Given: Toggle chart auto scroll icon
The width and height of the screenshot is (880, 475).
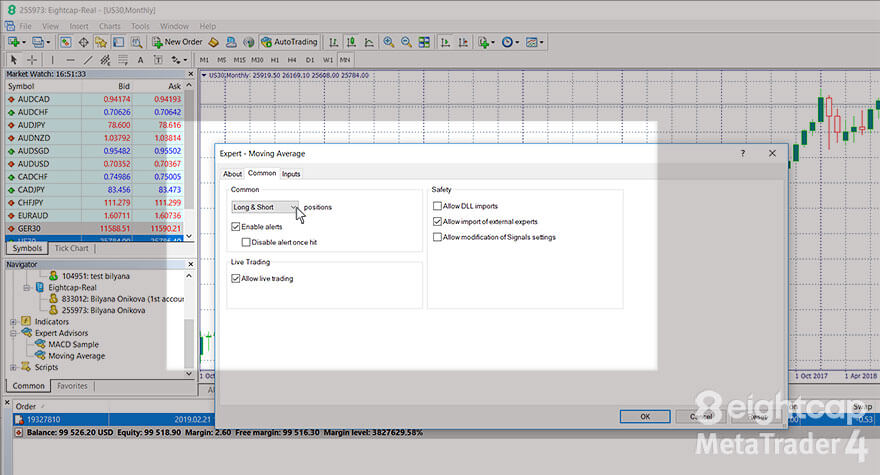Looking at the screenshot, I should pyautogui.click(x=445, y=42).
